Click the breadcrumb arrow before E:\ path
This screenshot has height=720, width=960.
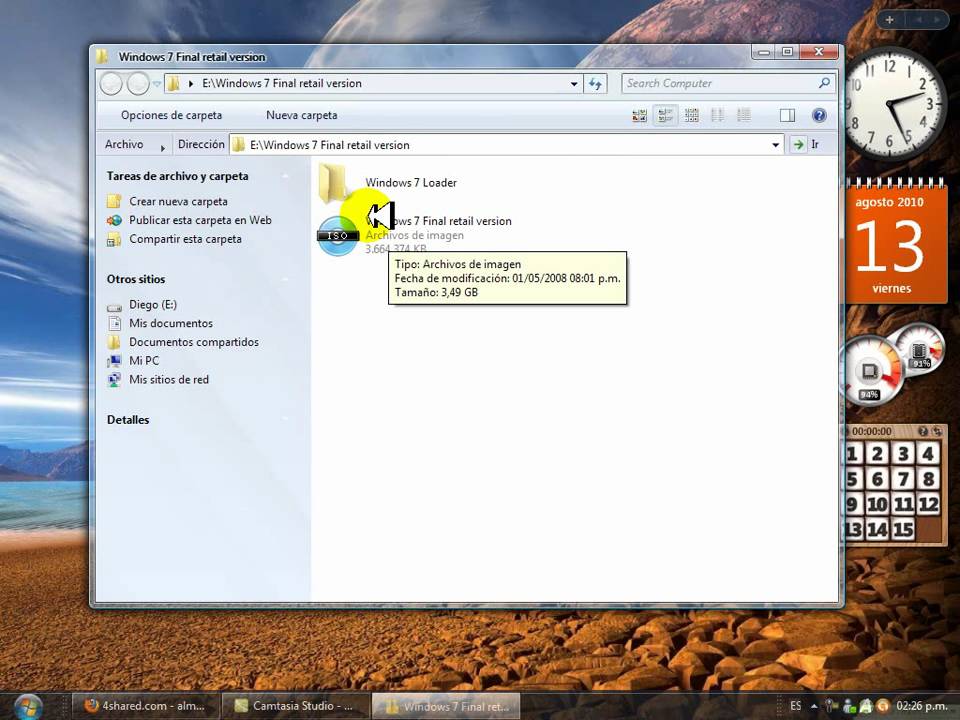pyautogui.click(x=190, y=83)
